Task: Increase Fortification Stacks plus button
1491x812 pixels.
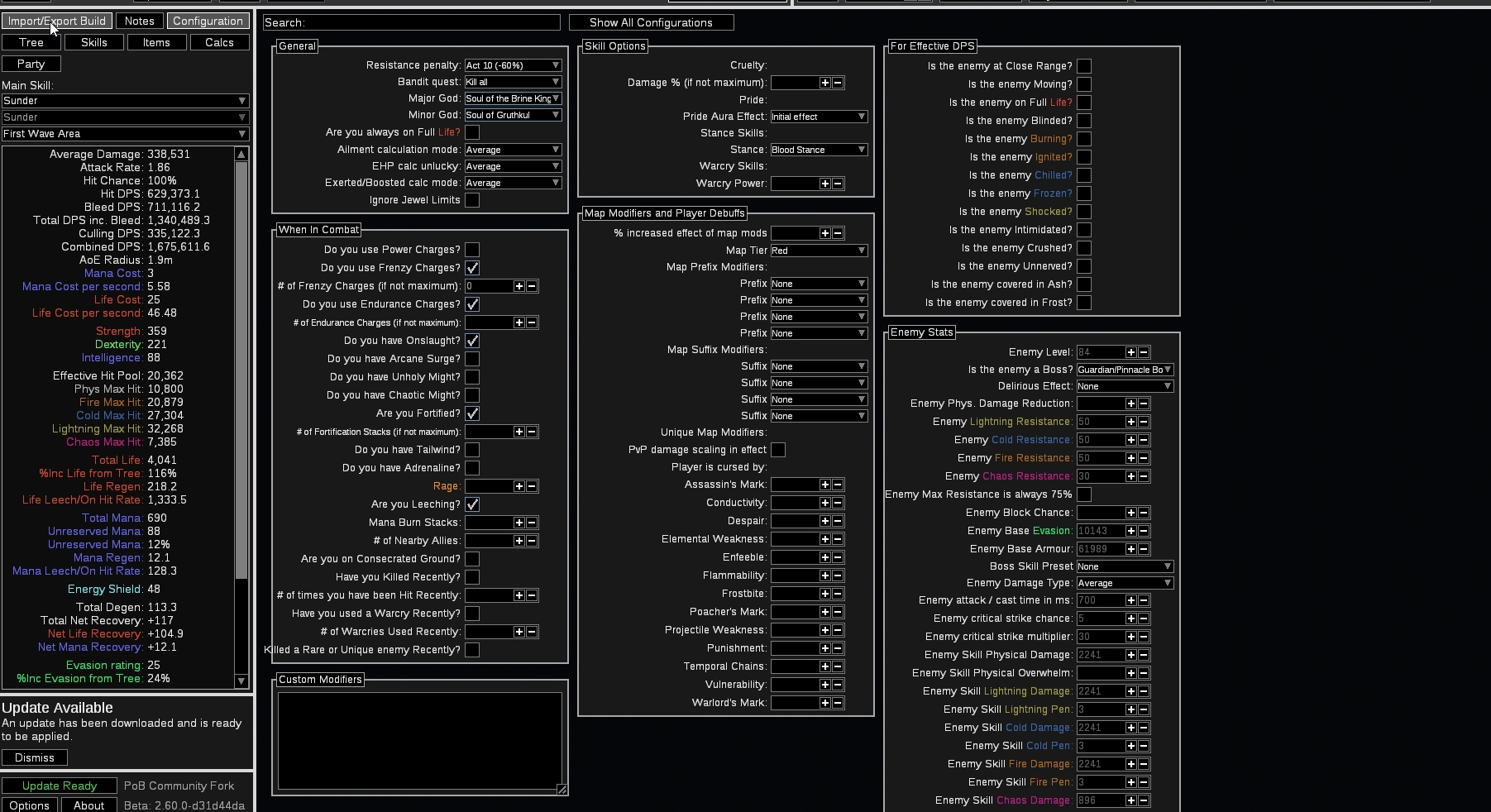Action: click(x=519, y=432)
